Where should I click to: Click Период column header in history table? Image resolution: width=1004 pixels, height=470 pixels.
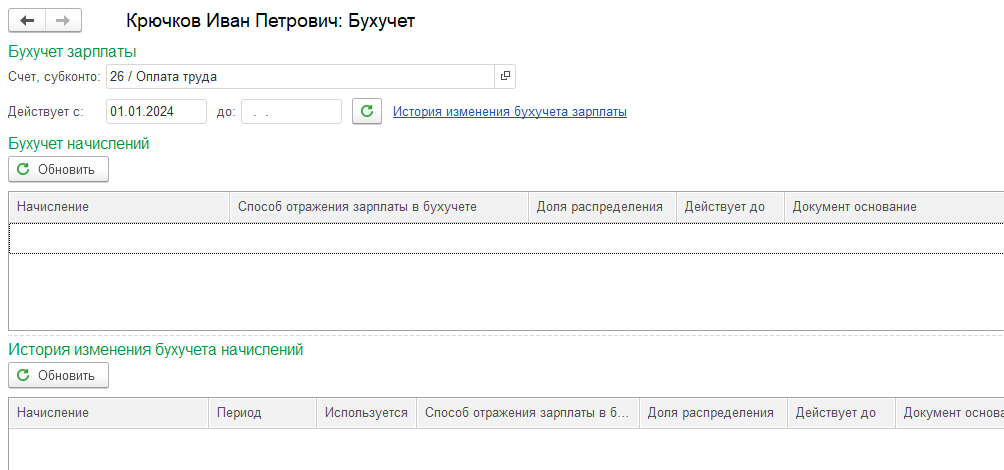tap(263, 413)
